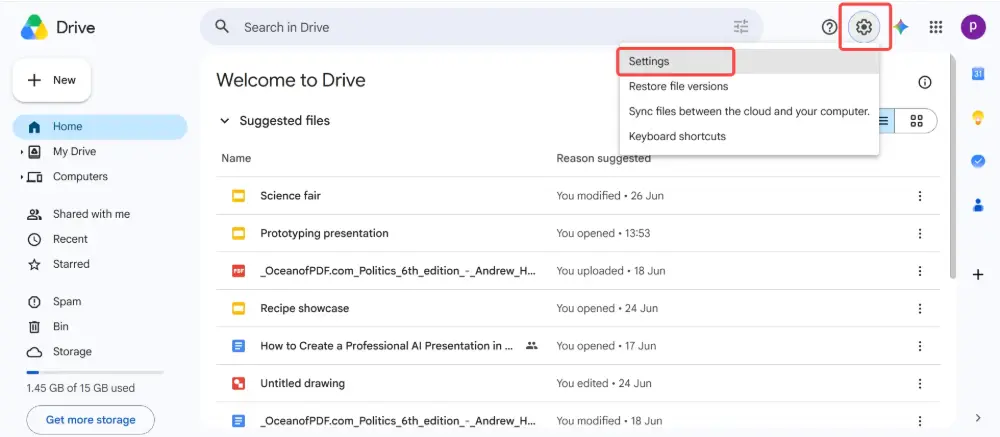
Task: Show details info icon
Action: (x=924, y=82)
